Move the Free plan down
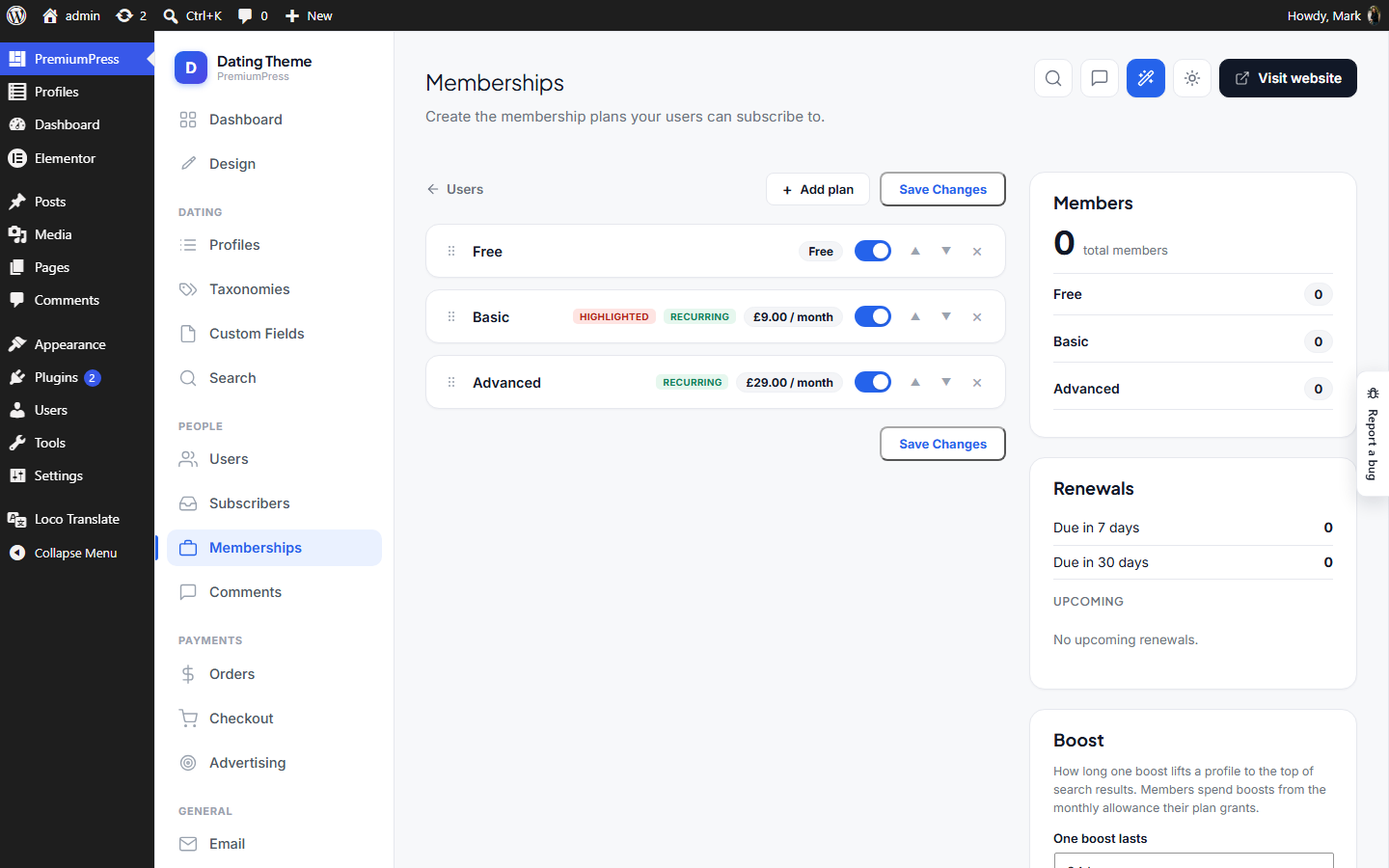The width and height of the screenshot is (1389, 868). [946, 251]
